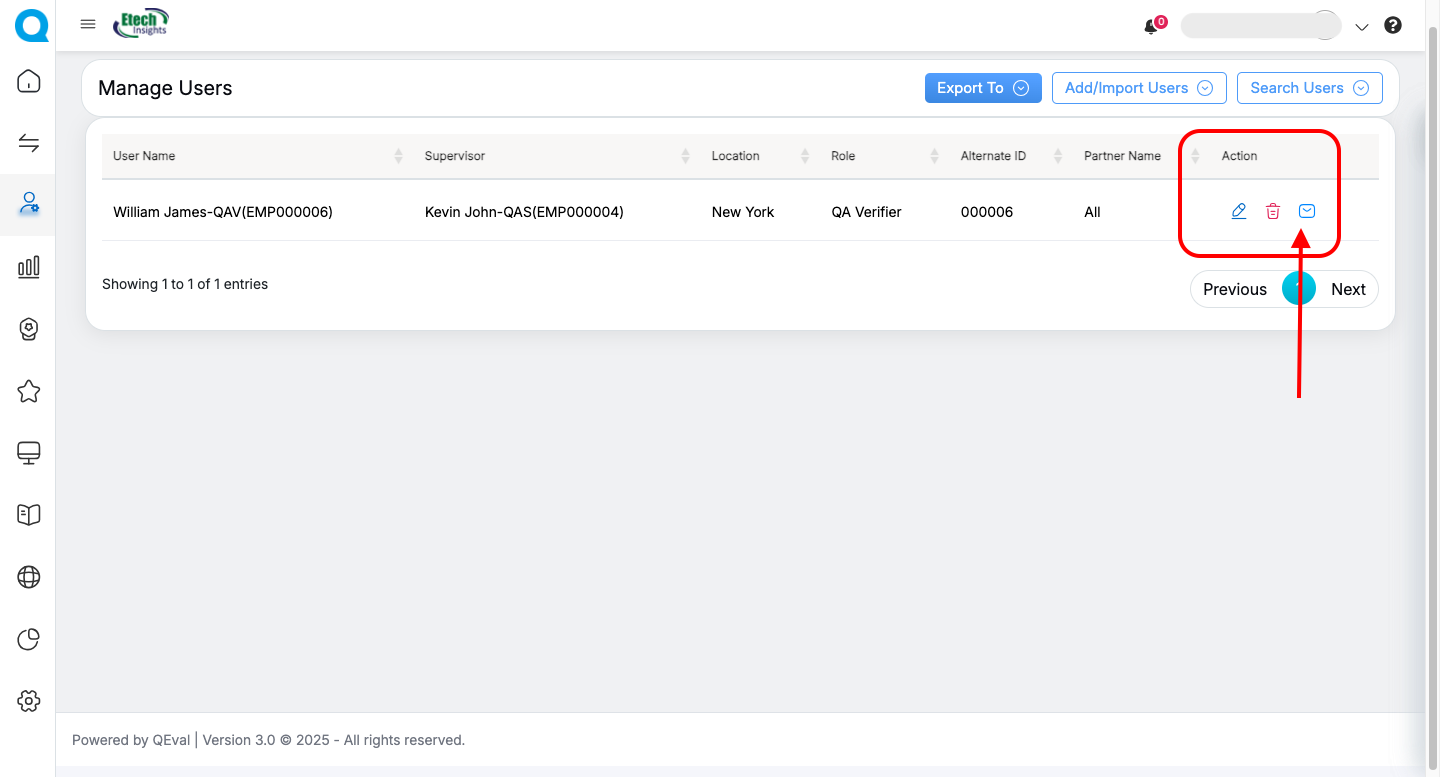Open the settings gear sidebar icon

[x=29, y=701]
